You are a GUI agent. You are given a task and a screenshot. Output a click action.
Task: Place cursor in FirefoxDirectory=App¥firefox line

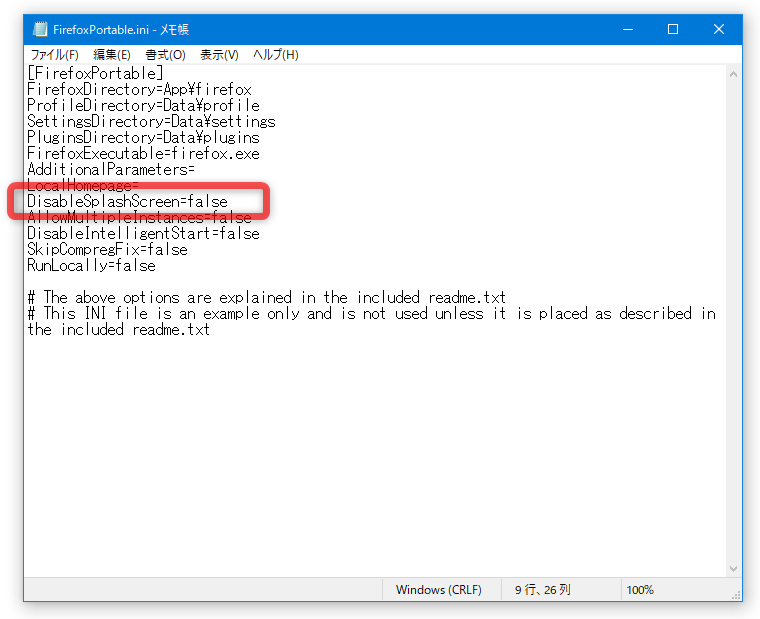point(140,89)
